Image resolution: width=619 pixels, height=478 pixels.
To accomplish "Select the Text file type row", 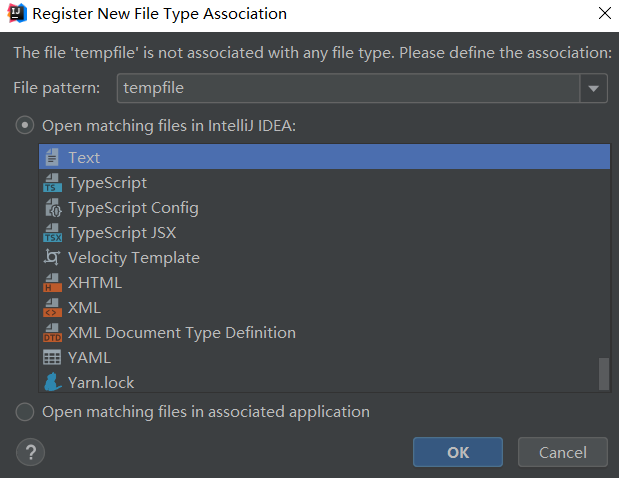I will click(324, 157).
